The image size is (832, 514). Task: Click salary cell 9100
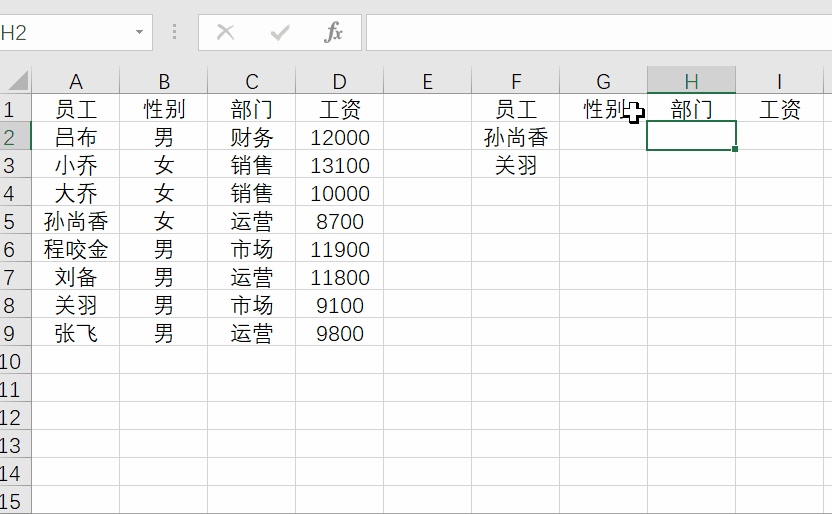click(340, 306)
